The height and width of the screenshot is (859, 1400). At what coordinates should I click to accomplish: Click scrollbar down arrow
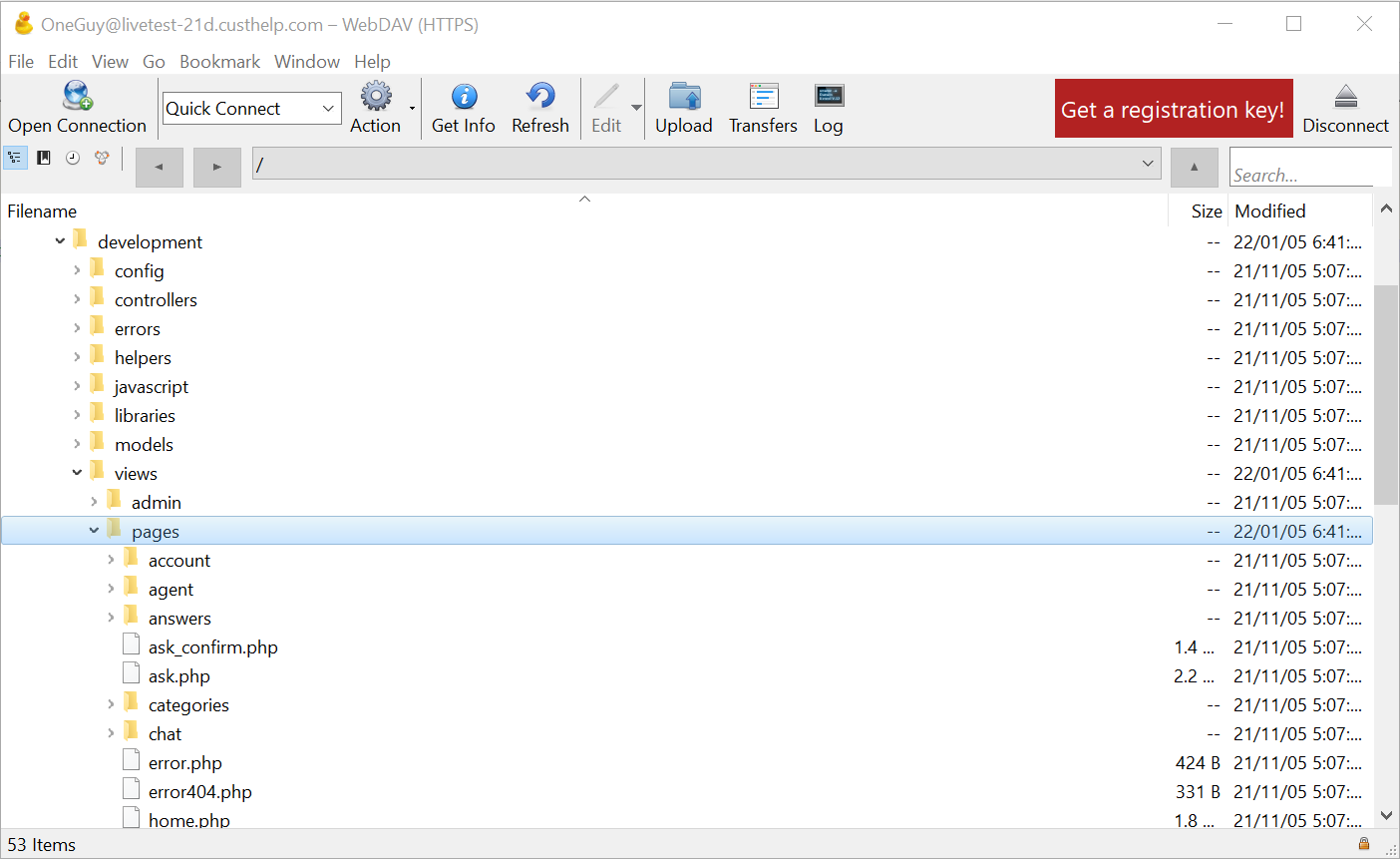pos(1386,815)
